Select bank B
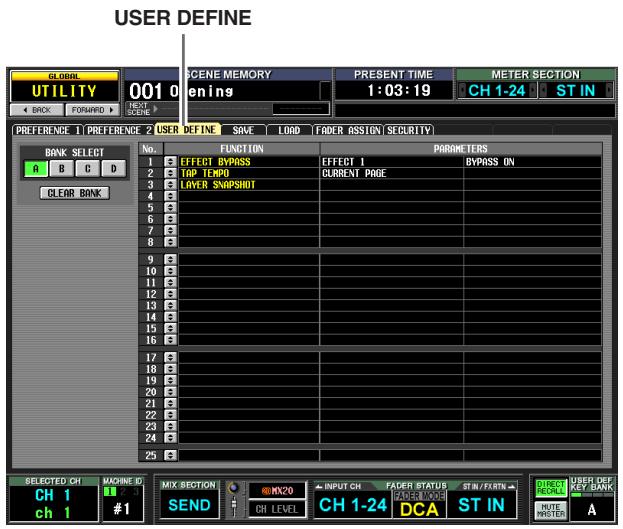This screenshot has width=623, height=529. (62, 169)
